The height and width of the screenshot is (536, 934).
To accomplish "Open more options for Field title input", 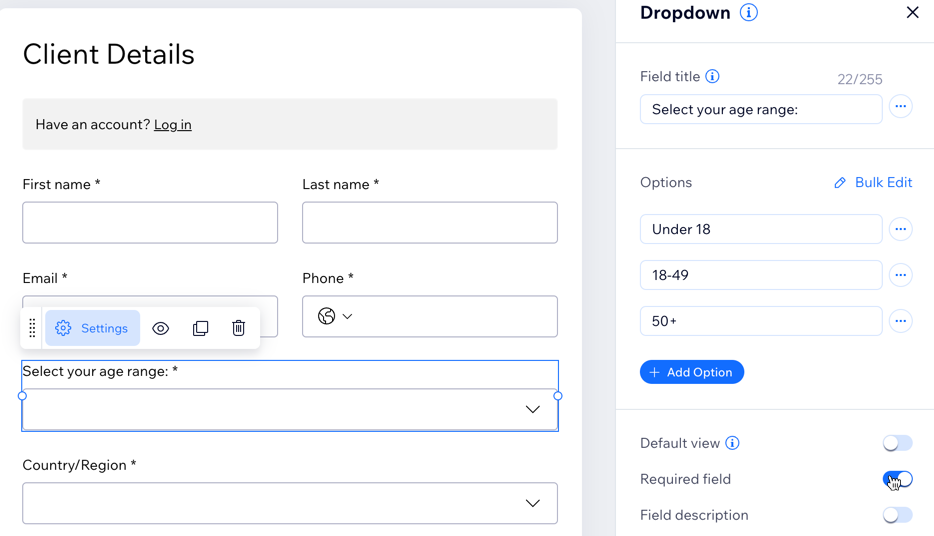I will click(900, 107).
